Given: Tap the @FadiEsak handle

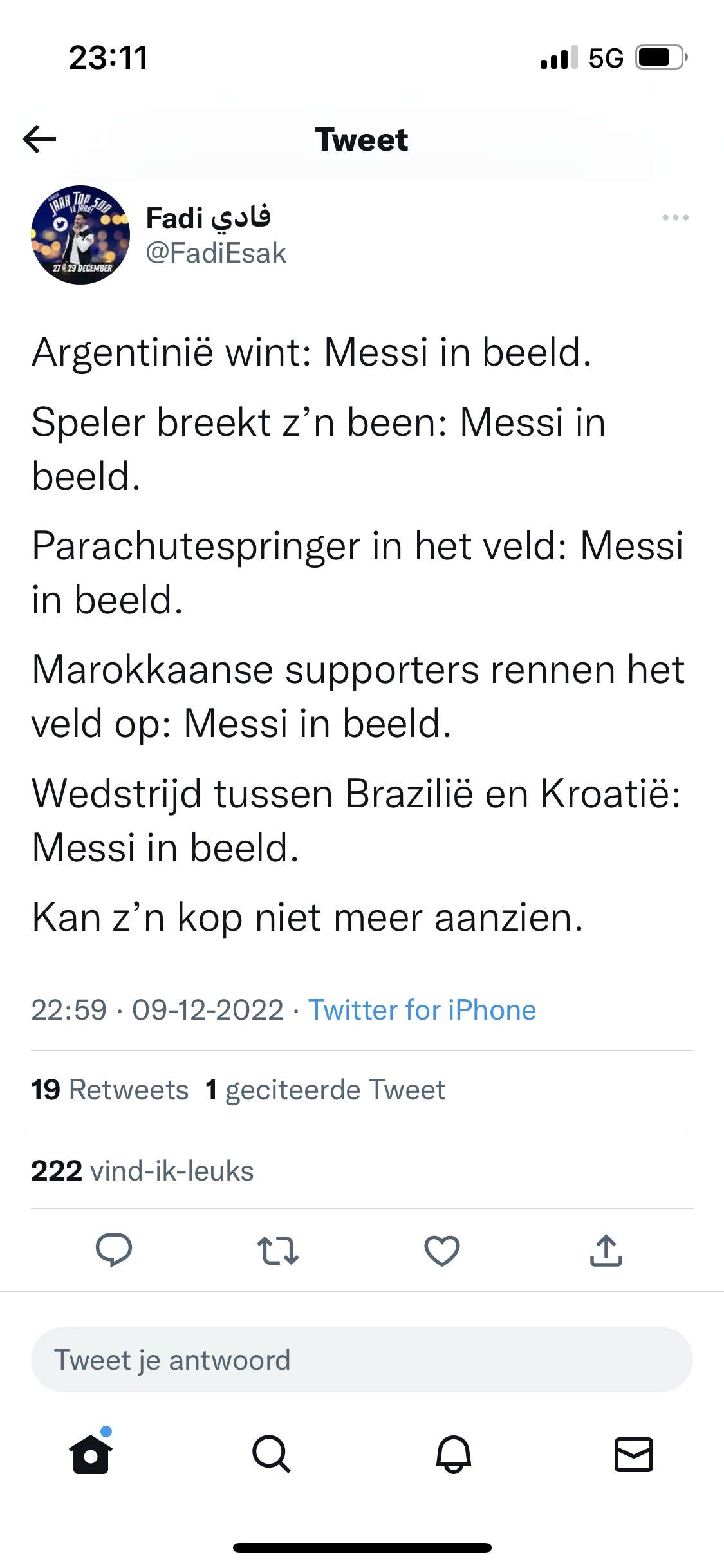Looking at the screenshot, I should (216, 253).
